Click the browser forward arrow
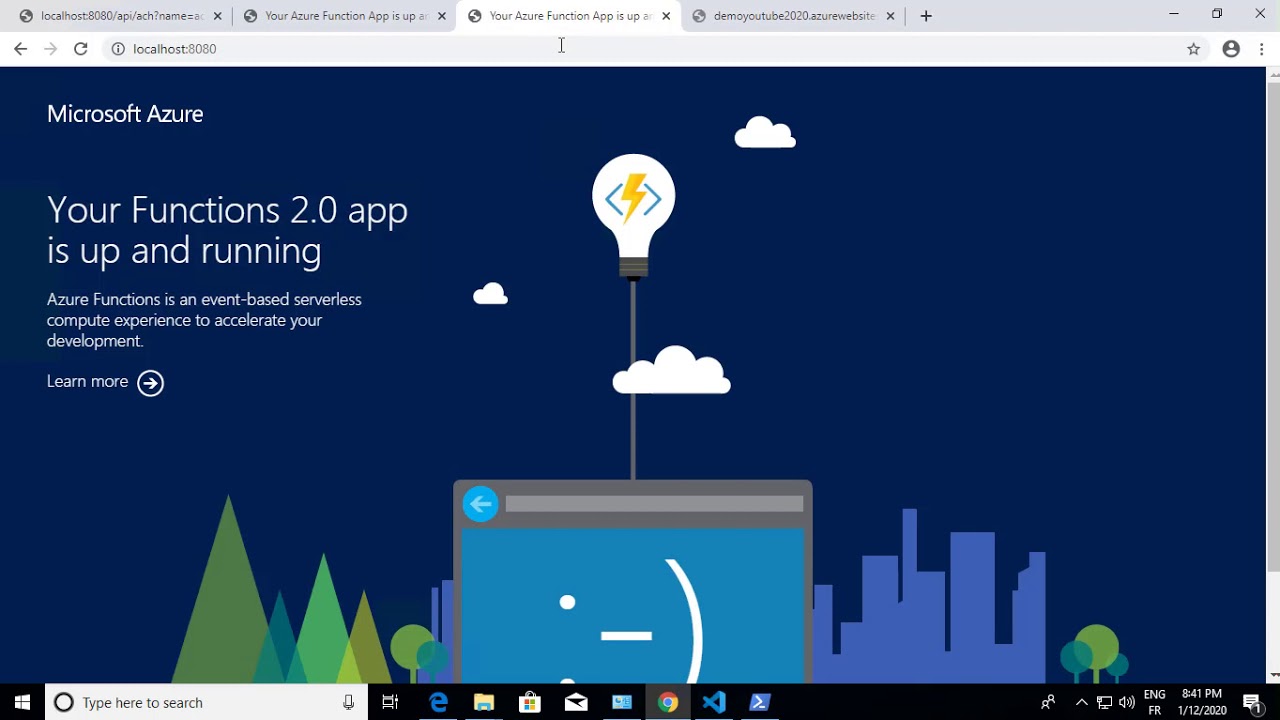Image resolution: width=1280 pixels, height=720 pixels. tap(50, 49)
